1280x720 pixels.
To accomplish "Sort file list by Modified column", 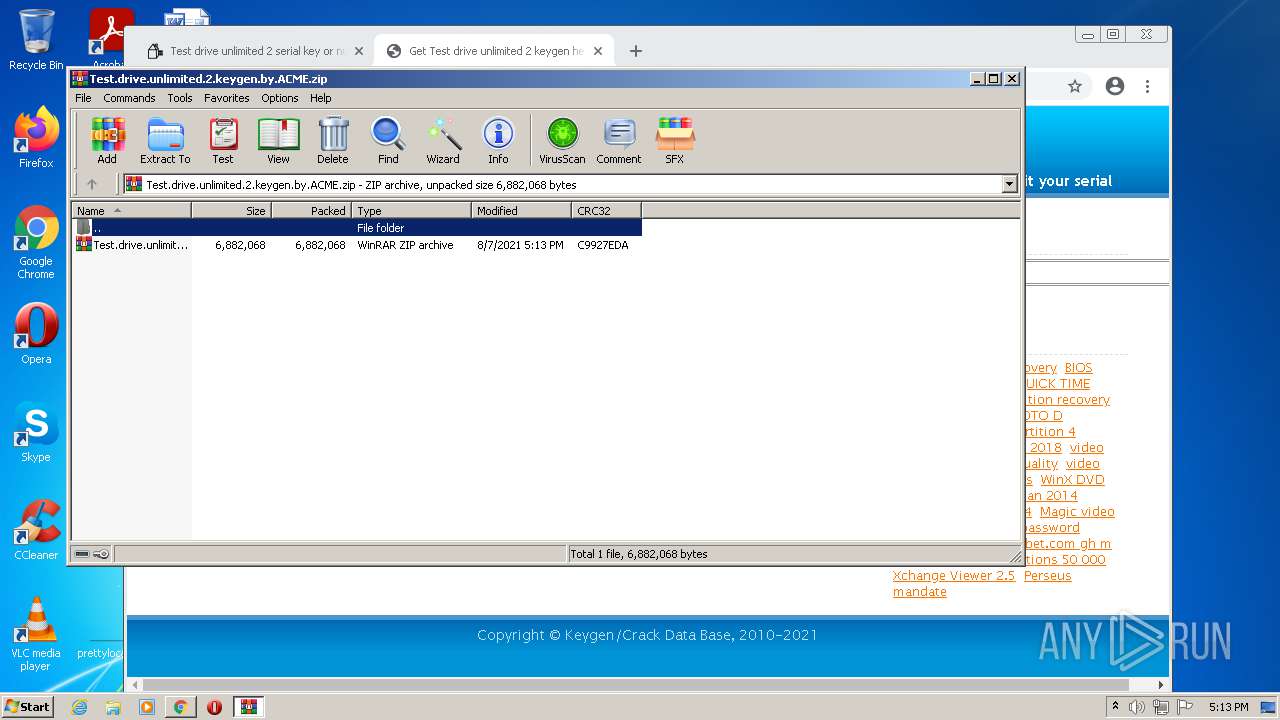I will [x=521, y=210].
